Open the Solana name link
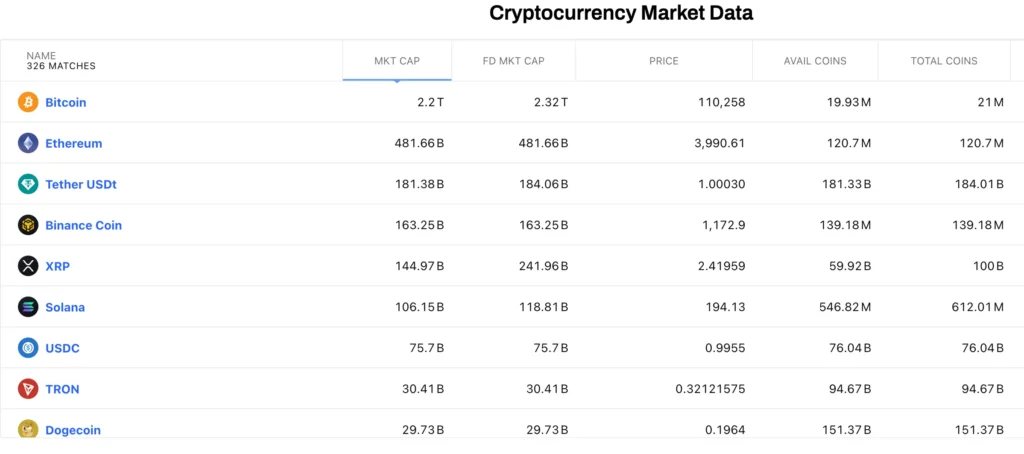The width and height of the screenshot is (1024, 454). point(65,307)
